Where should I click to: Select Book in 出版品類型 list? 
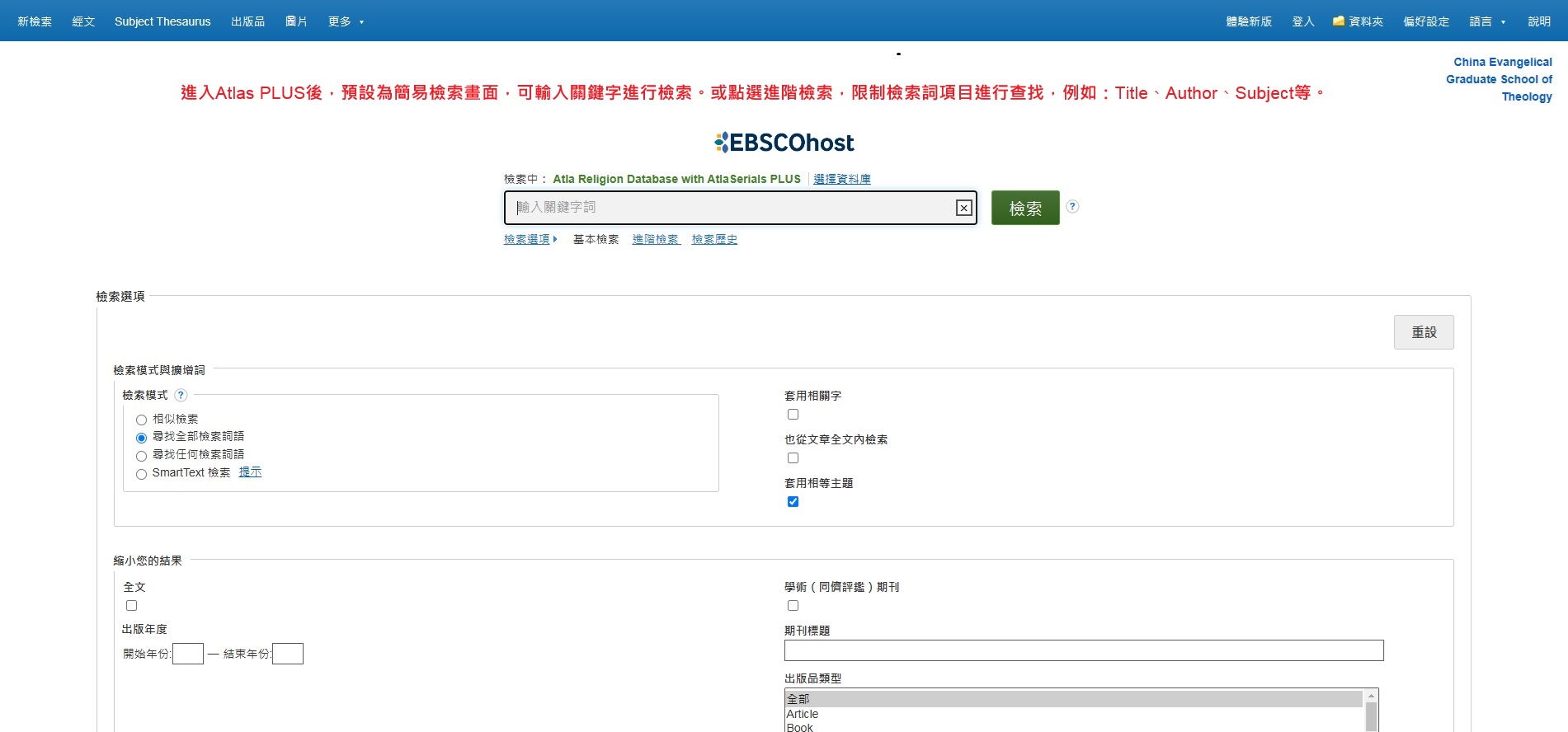point(1074,727)
